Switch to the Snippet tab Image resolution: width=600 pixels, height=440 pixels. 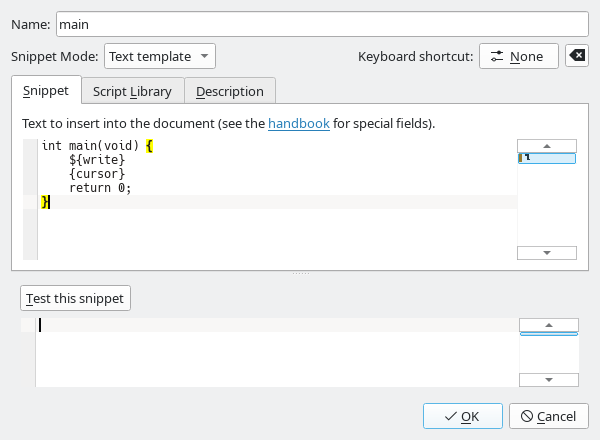tap(46, 91)
